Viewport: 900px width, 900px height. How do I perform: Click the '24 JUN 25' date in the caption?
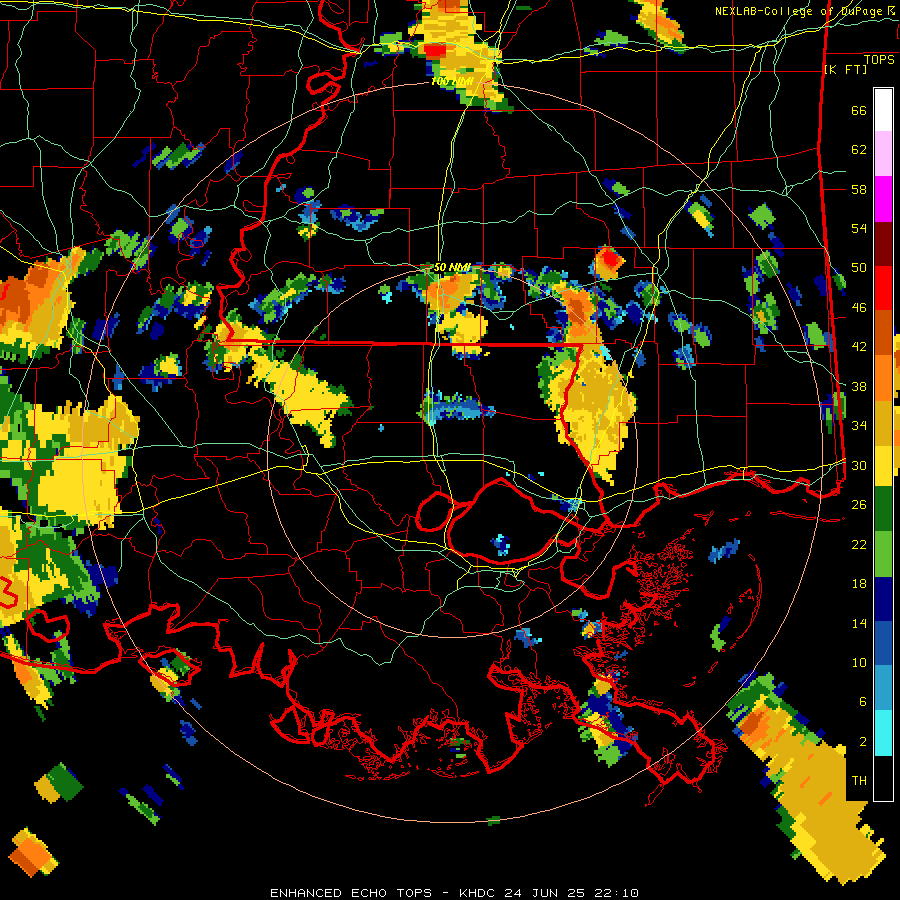click(544, 893)
